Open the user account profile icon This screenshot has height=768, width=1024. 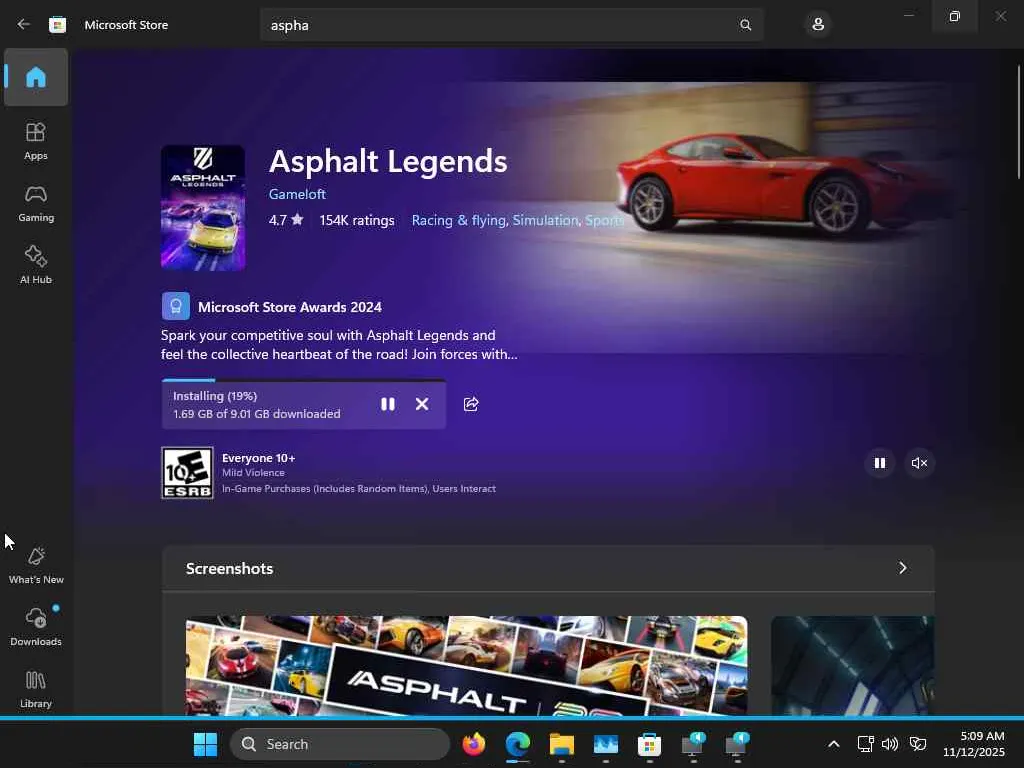pos(818,25)
